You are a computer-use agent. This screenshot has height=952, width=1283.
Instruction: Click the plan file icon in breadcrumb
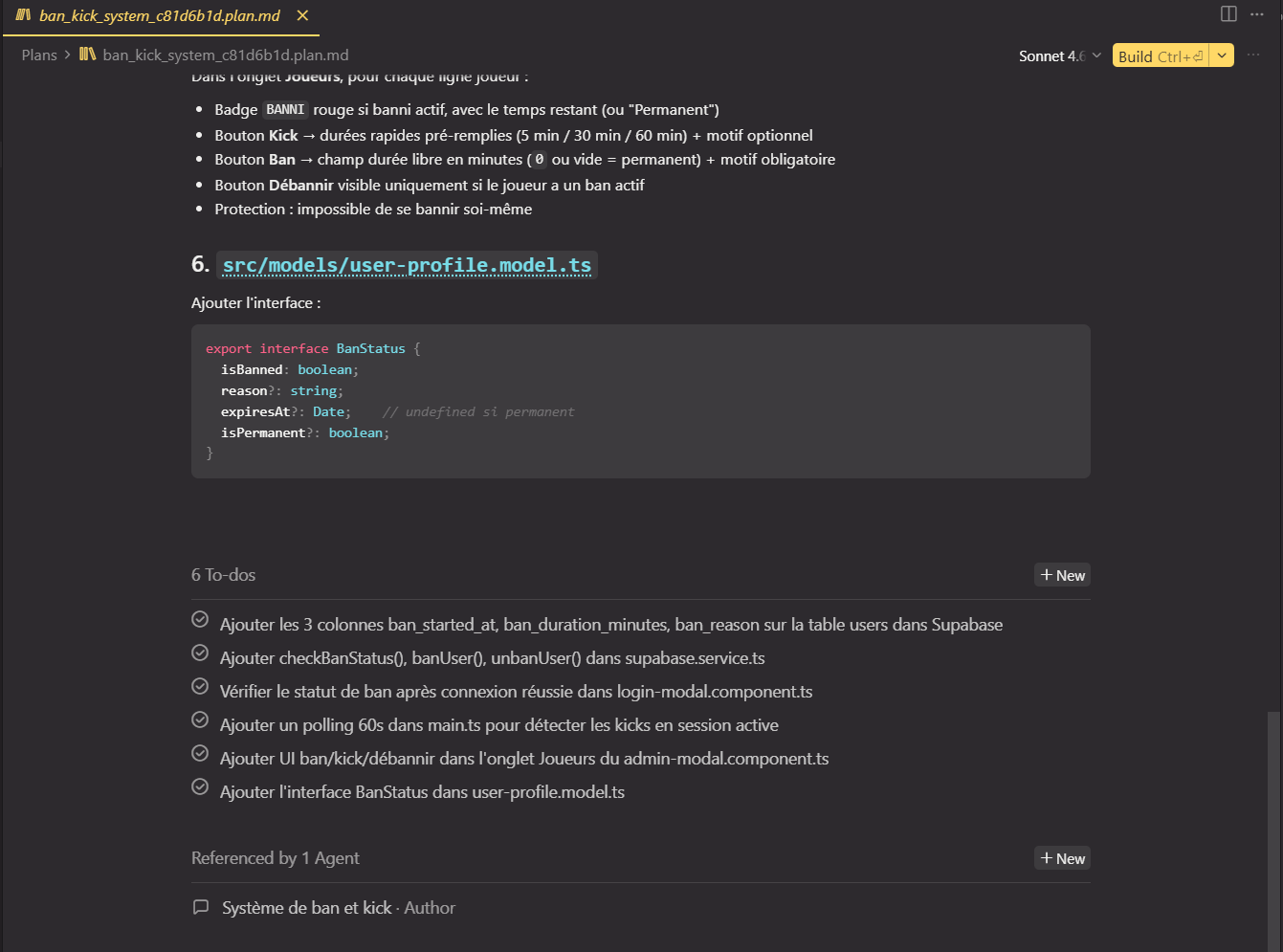87,55
